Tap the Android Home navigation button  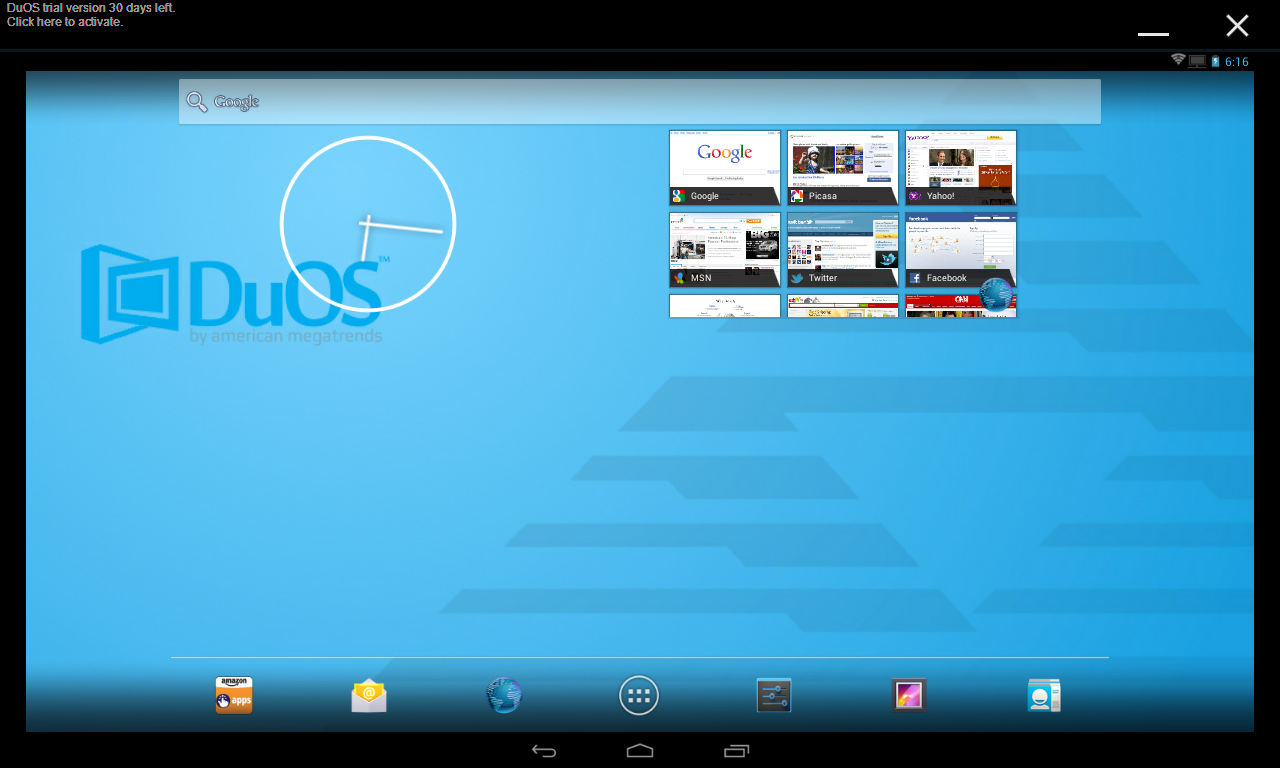[x=640, y=751]
